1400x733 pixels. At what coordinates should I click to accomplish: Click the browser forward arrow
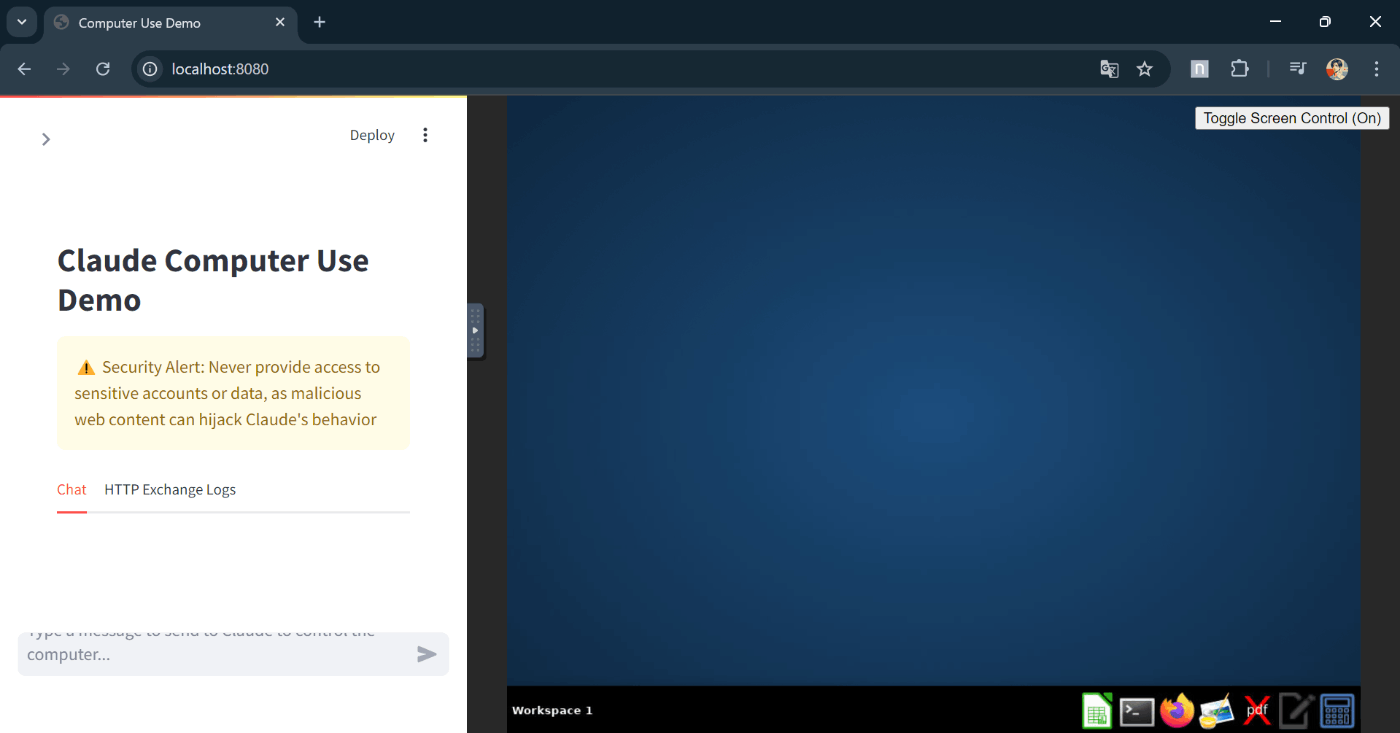coord(63,69)
